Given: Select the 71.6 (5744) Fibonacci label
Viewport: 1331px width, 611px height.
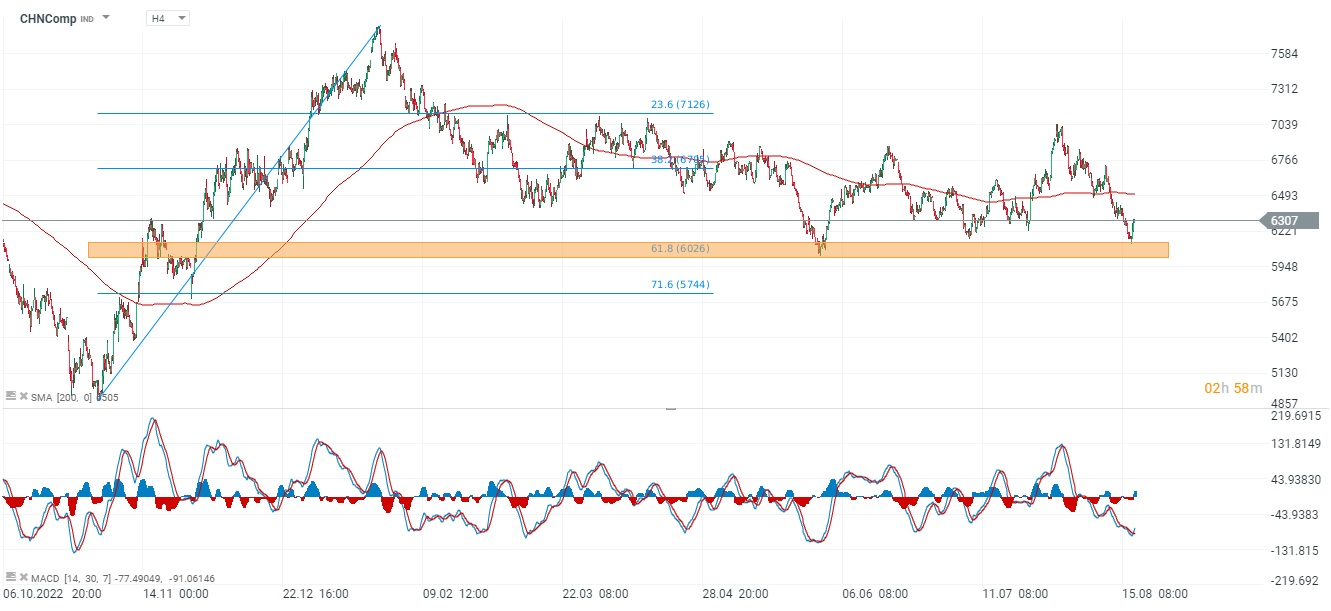Looking at the screenshot, I should (680, 285).
